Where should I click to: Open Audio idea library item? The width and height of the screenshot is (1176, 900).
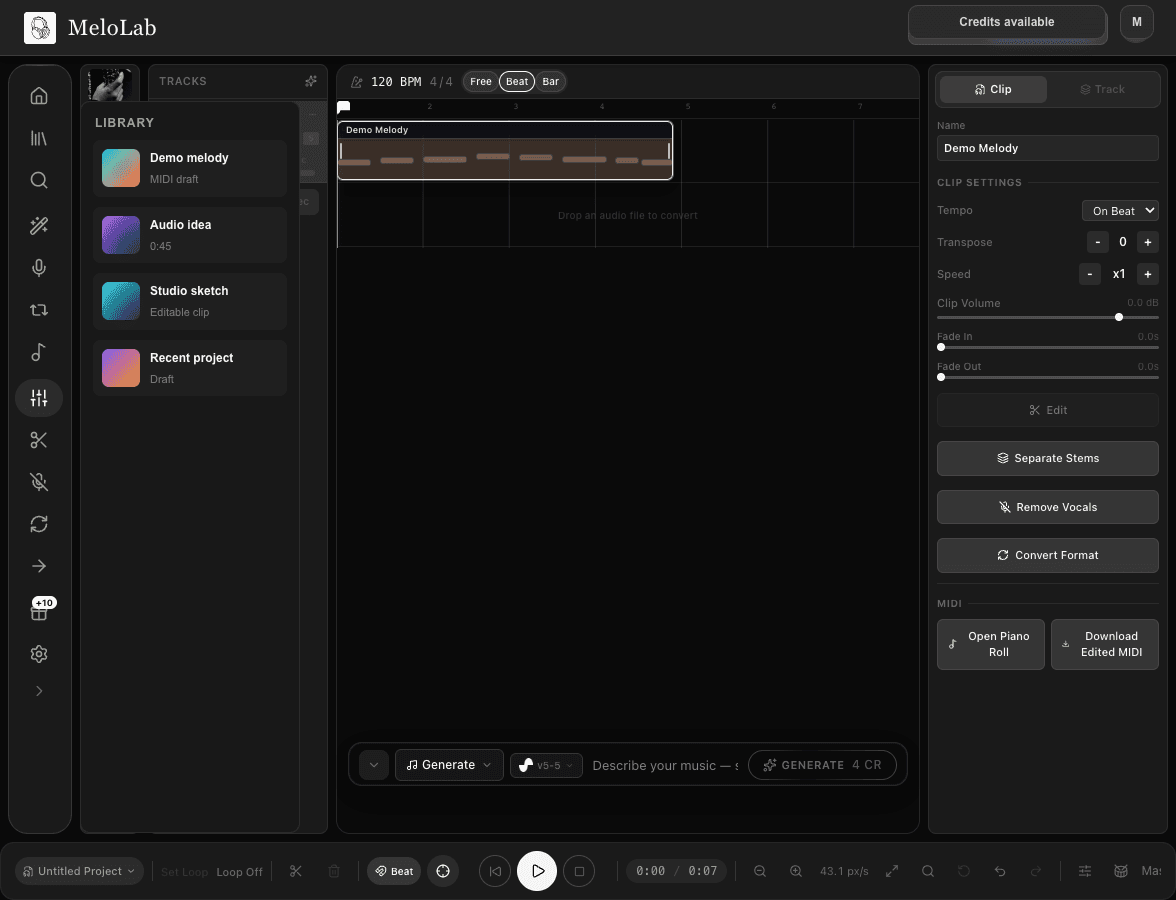point(190,235)
